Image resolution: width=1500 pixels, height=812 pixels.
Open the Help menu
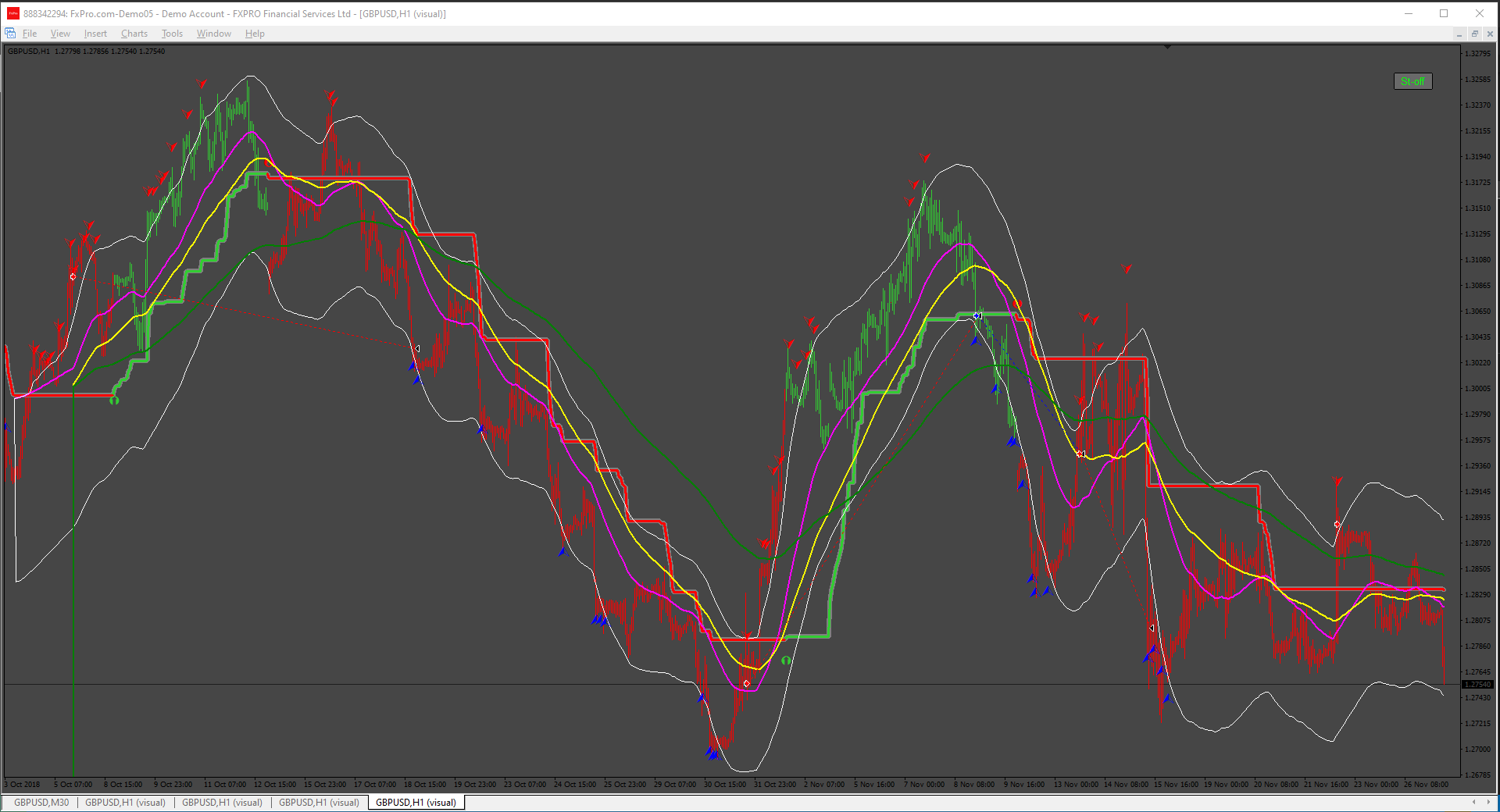[x=255, y=34]
